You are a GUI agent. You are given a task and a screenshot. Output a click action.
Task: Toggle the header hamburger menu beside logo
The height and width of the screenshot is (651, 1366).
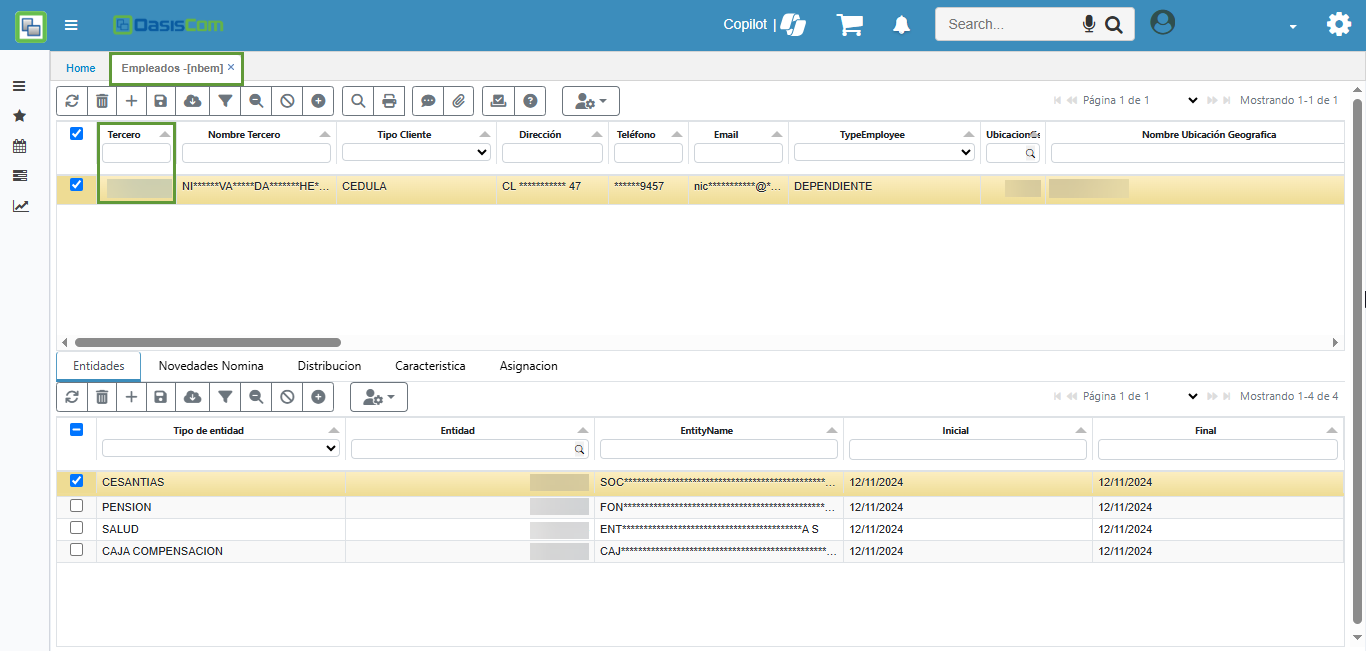point(71,25)
